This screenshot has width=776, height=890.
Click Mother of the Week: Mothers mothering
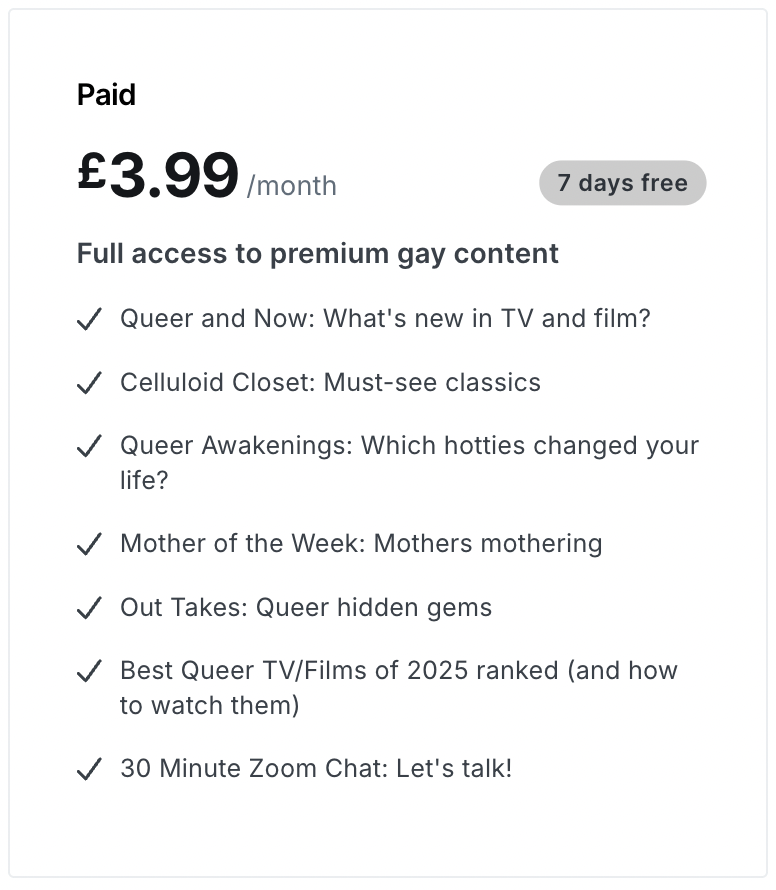pyautogui.click(x=361, y=543)
